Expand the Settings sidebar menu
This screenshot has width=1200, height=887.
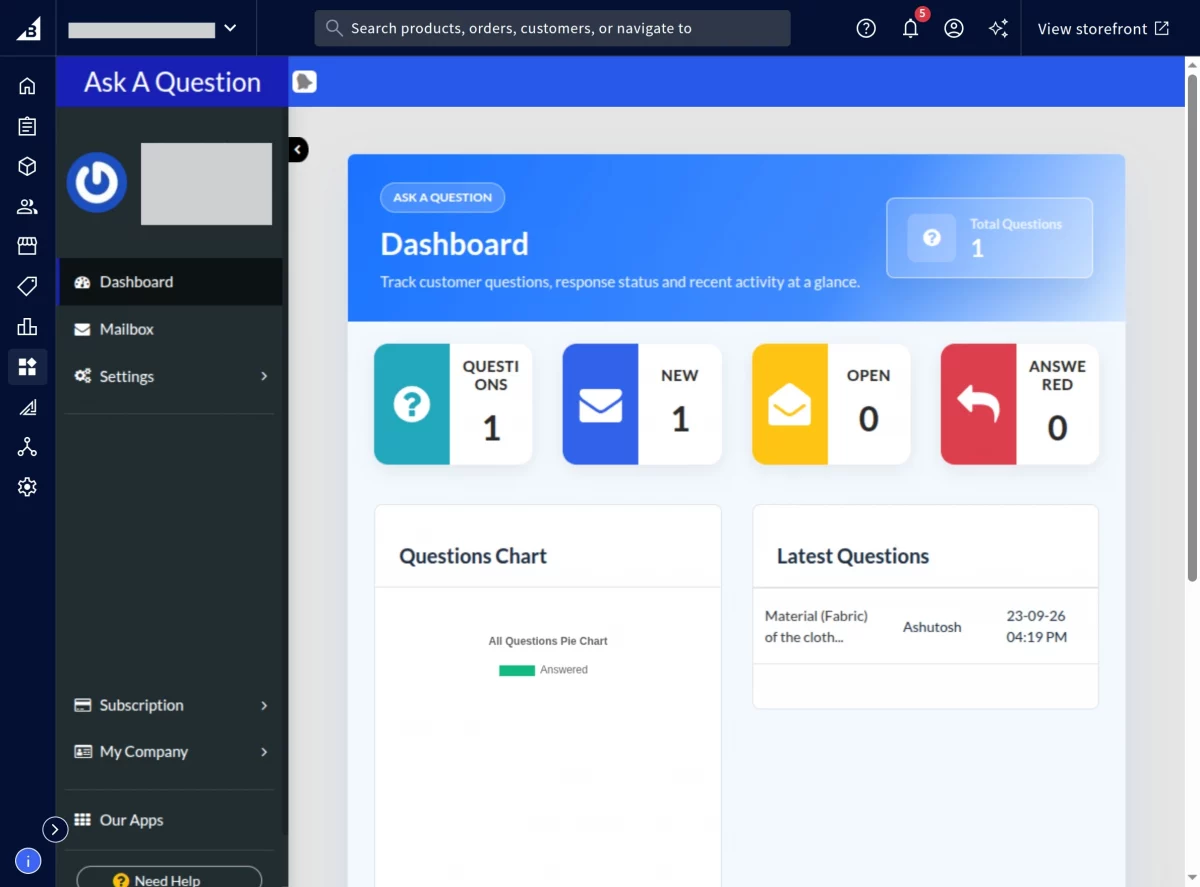(170, 376)
